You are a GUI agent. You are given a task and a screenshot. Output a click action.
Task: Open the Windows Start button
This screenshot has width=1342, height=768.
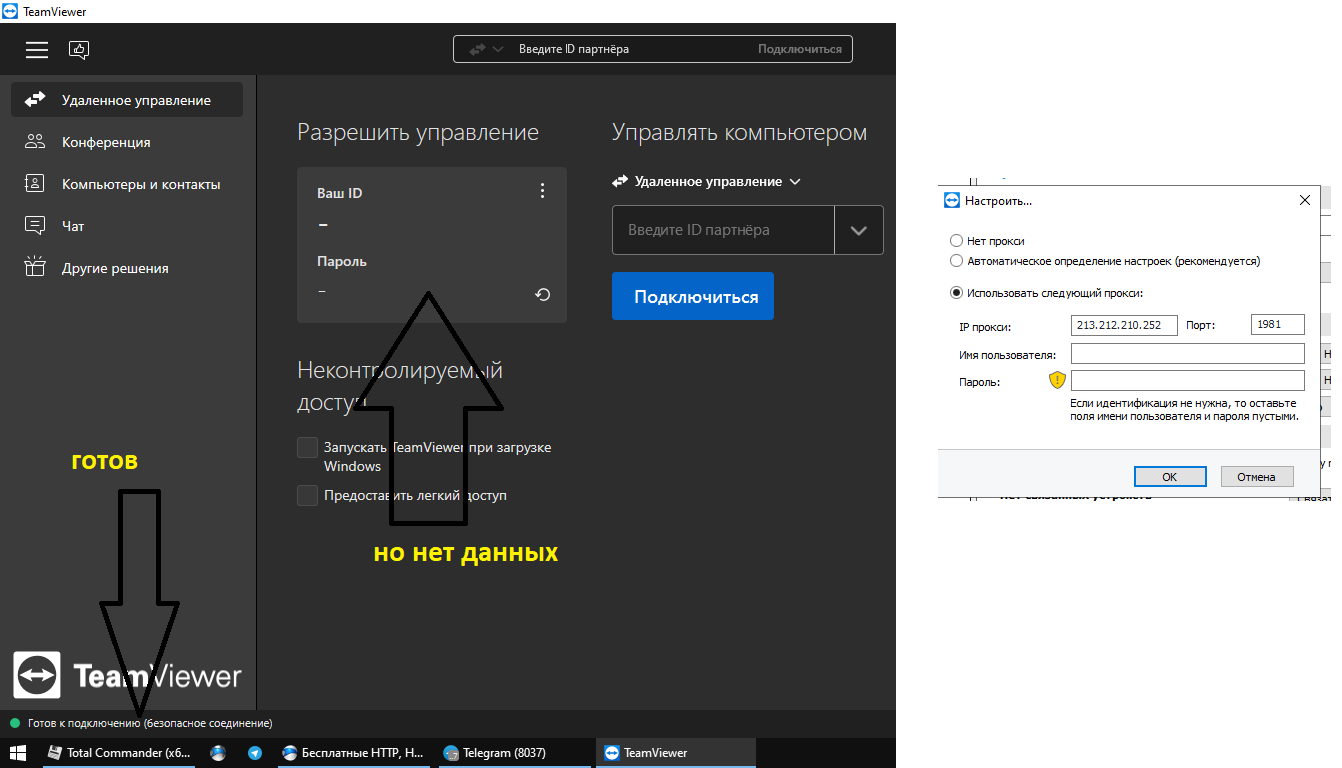tap(18, 753)
